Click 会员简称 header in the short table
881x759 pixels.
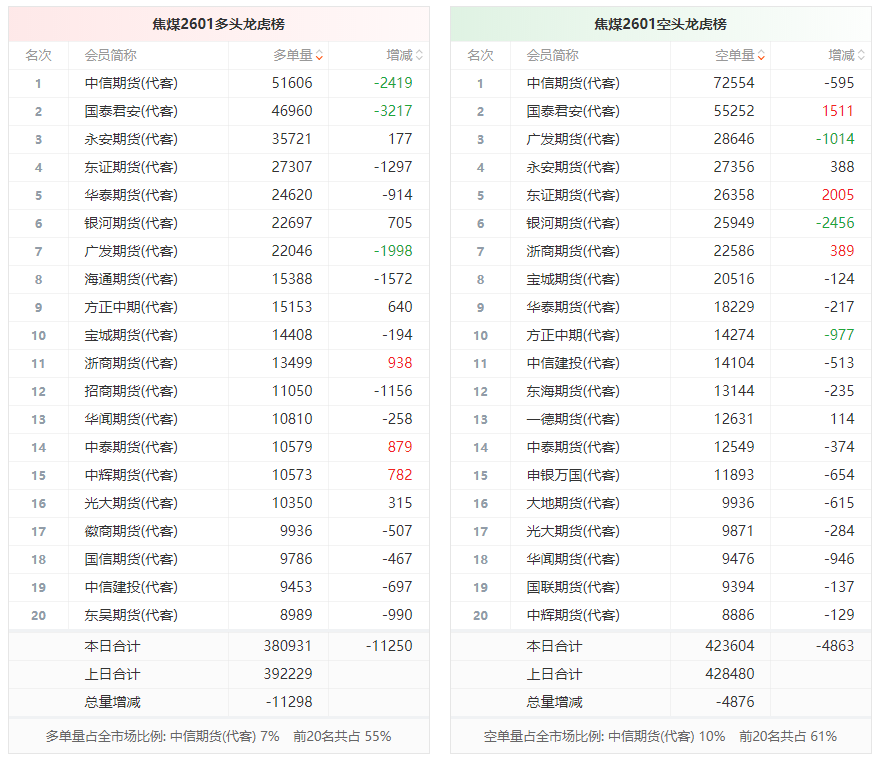pyautogui.click(x=553, y=55)
